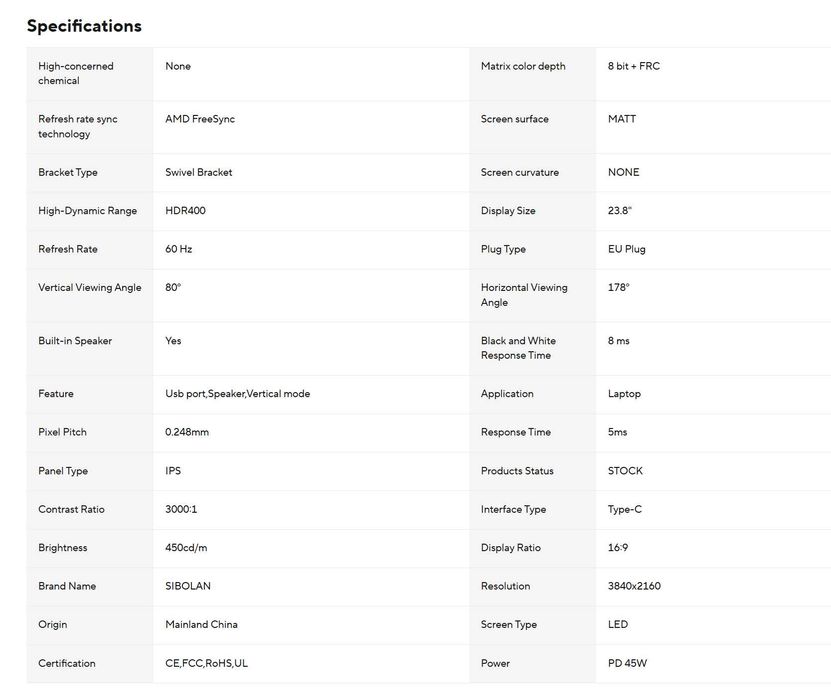The width and height of the screenshot is (831, 699).
Task: Click the 8 bit + FRC value
Action: [634, 66]
